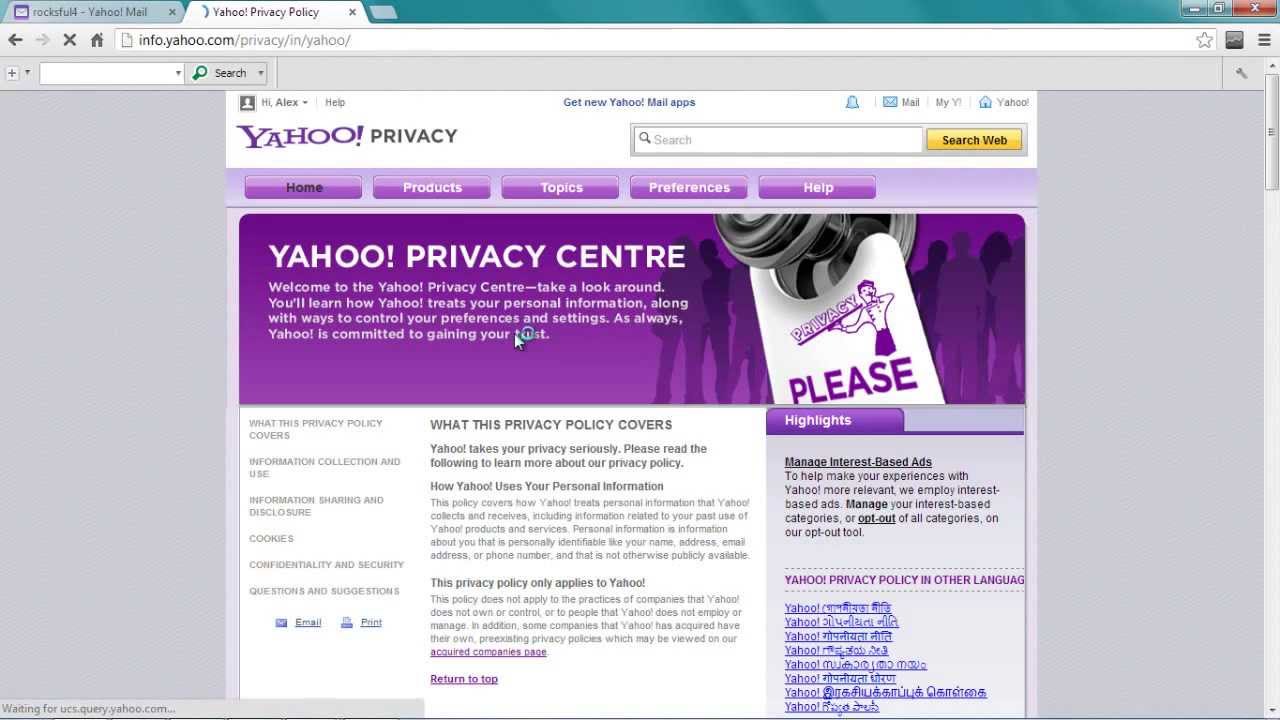Screen dimensions: 1280x720
Task: Go to browser home page icon
Action: coord(97,40)
